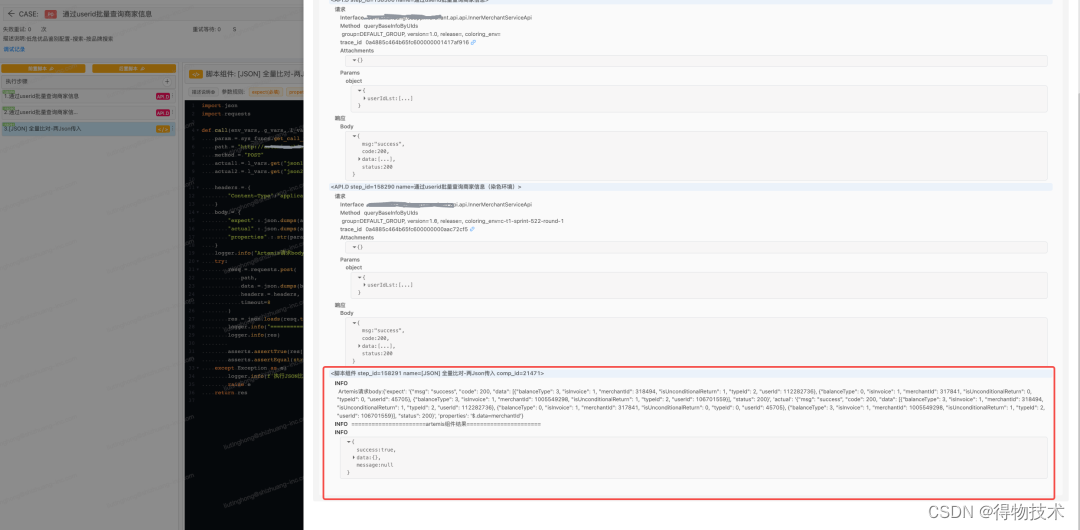Image resolution: width=1080 pixels, height=530 pixels.
Task: Click the API.D badge on step 2
Action: click(x=163, y=112)
